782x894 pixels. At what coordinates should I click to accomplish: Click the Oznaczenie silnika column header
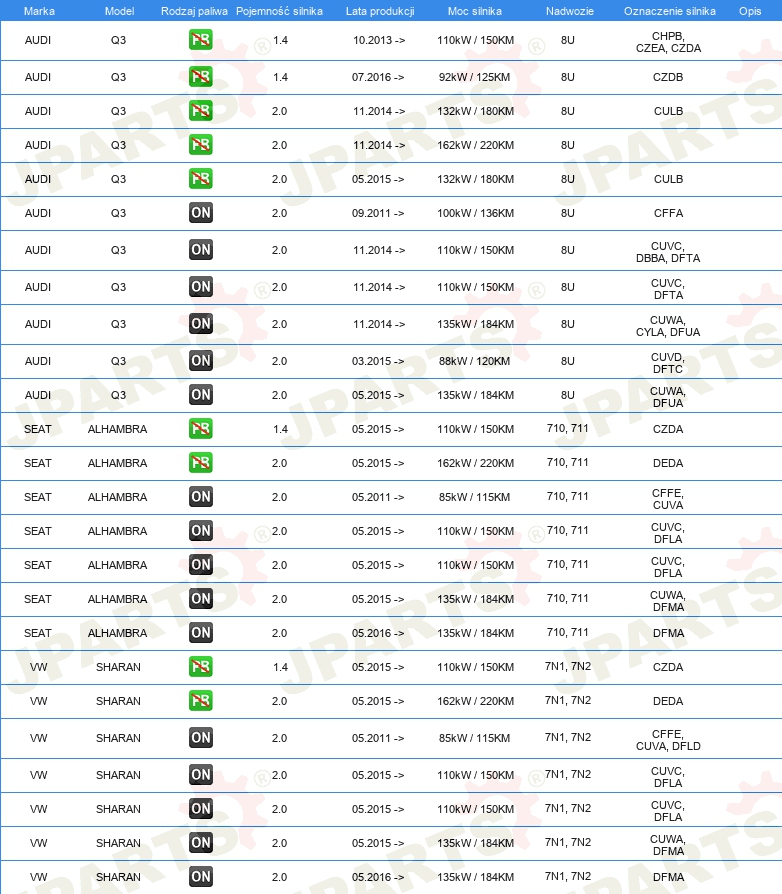(x=670, y=11)
